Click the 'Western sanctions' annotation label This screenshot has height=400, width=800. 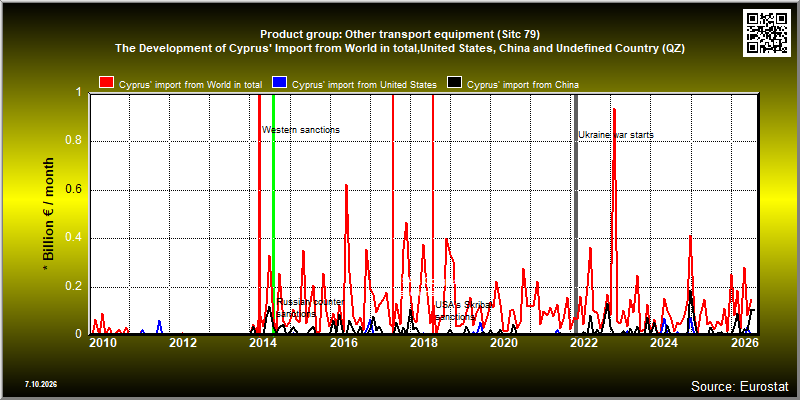click(x=301, y=130)
